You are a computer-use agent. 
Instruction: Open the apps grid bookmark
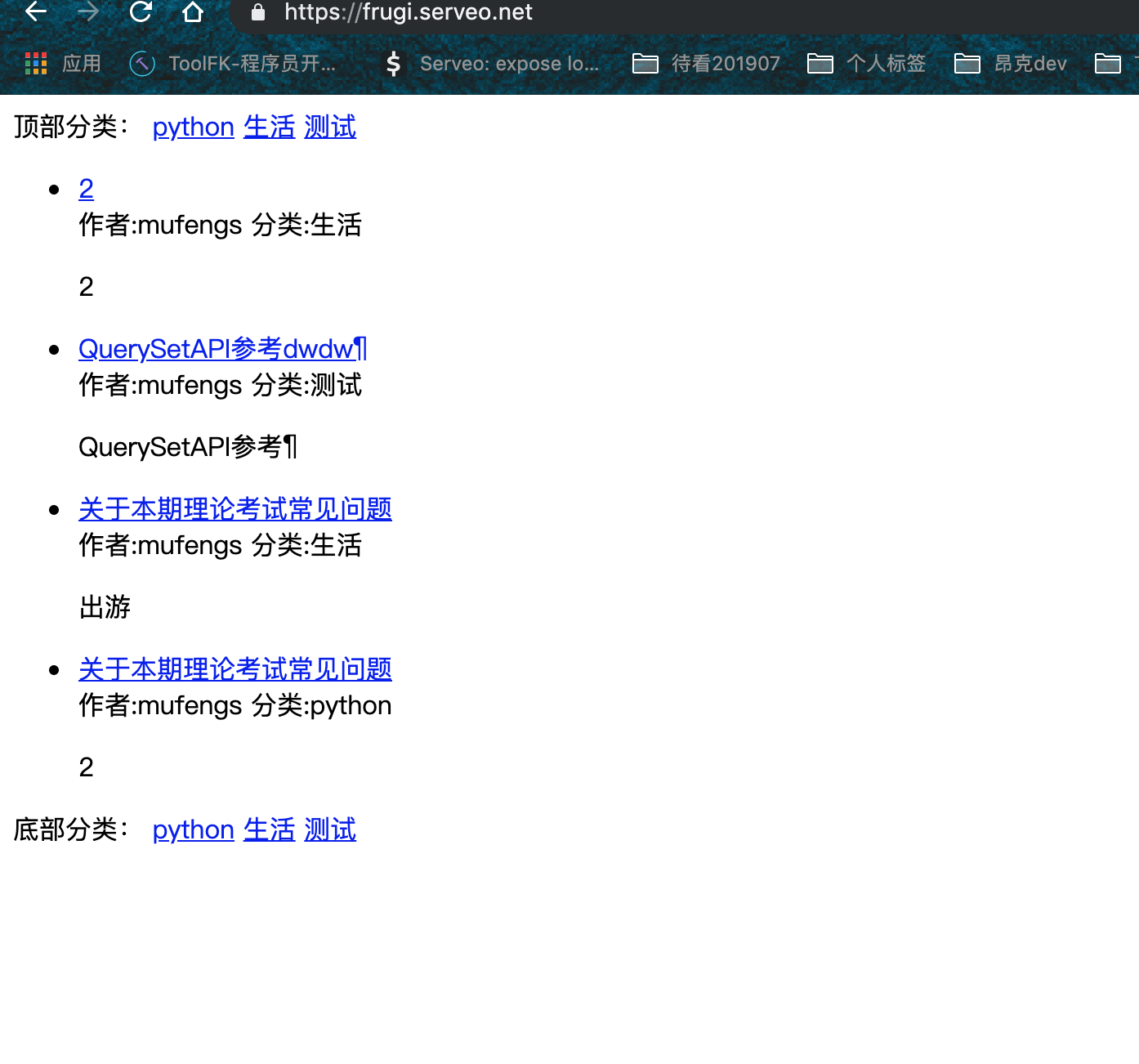point(63,64)
